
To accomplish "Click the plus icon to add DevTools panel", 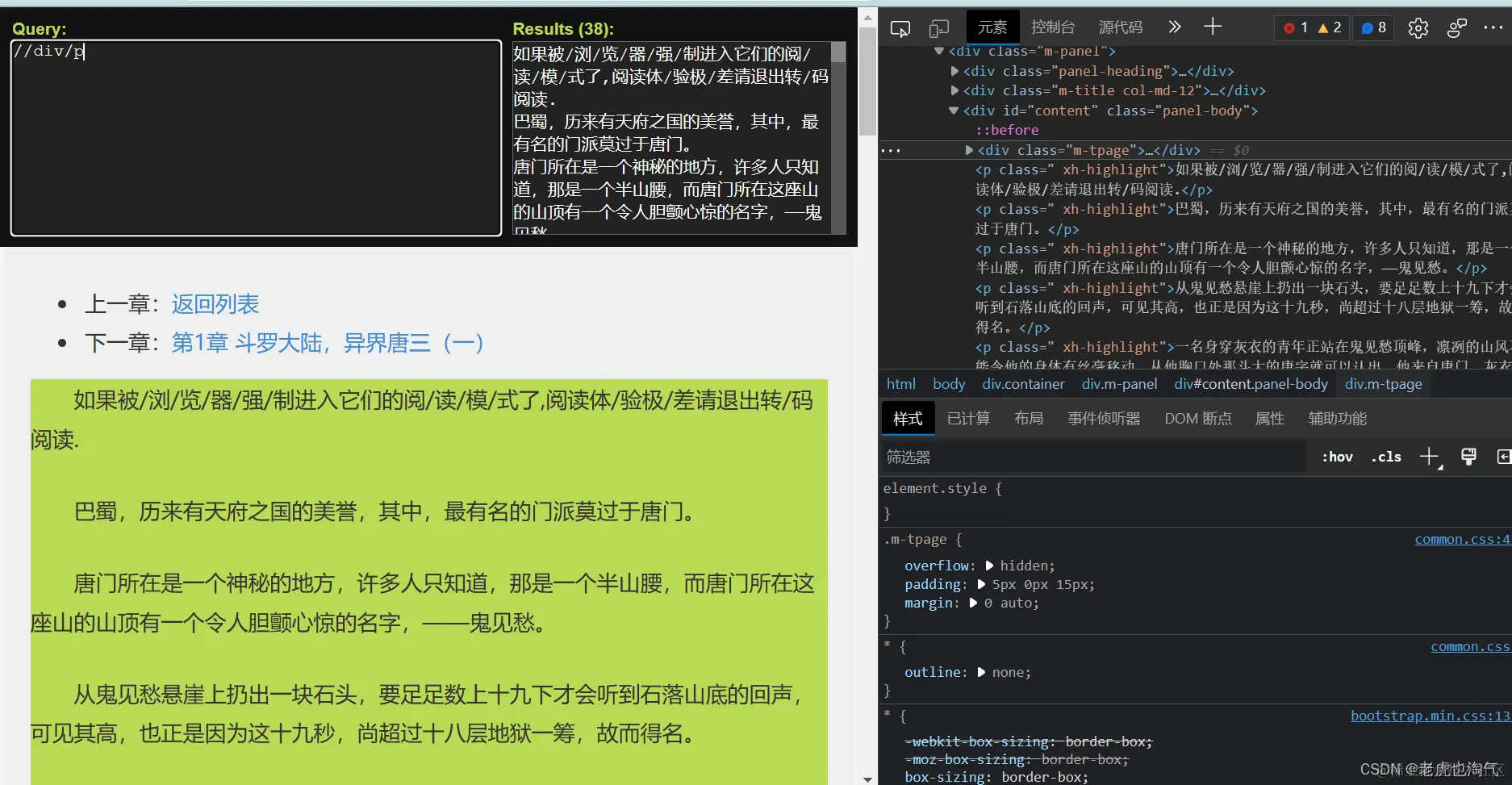I will pyautogui.click(x=1212, y=27).
